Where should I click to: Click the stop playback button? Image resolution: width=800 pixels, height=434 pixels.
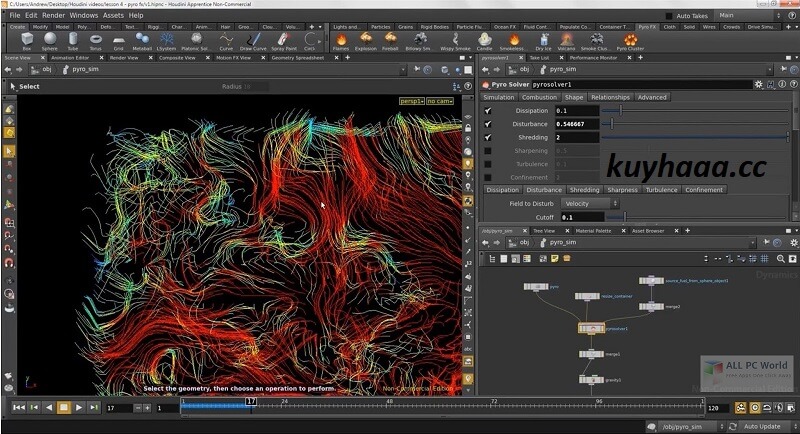click(64, 407)
